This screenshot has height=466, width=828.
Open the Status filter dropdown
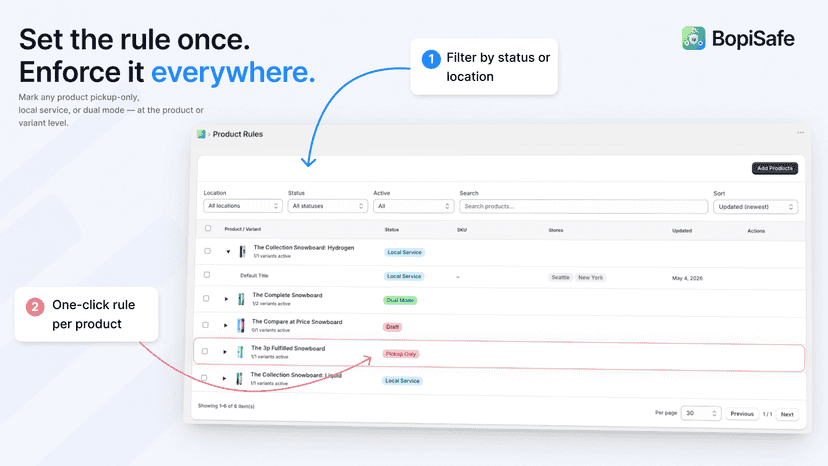click(x=327, y=206)
